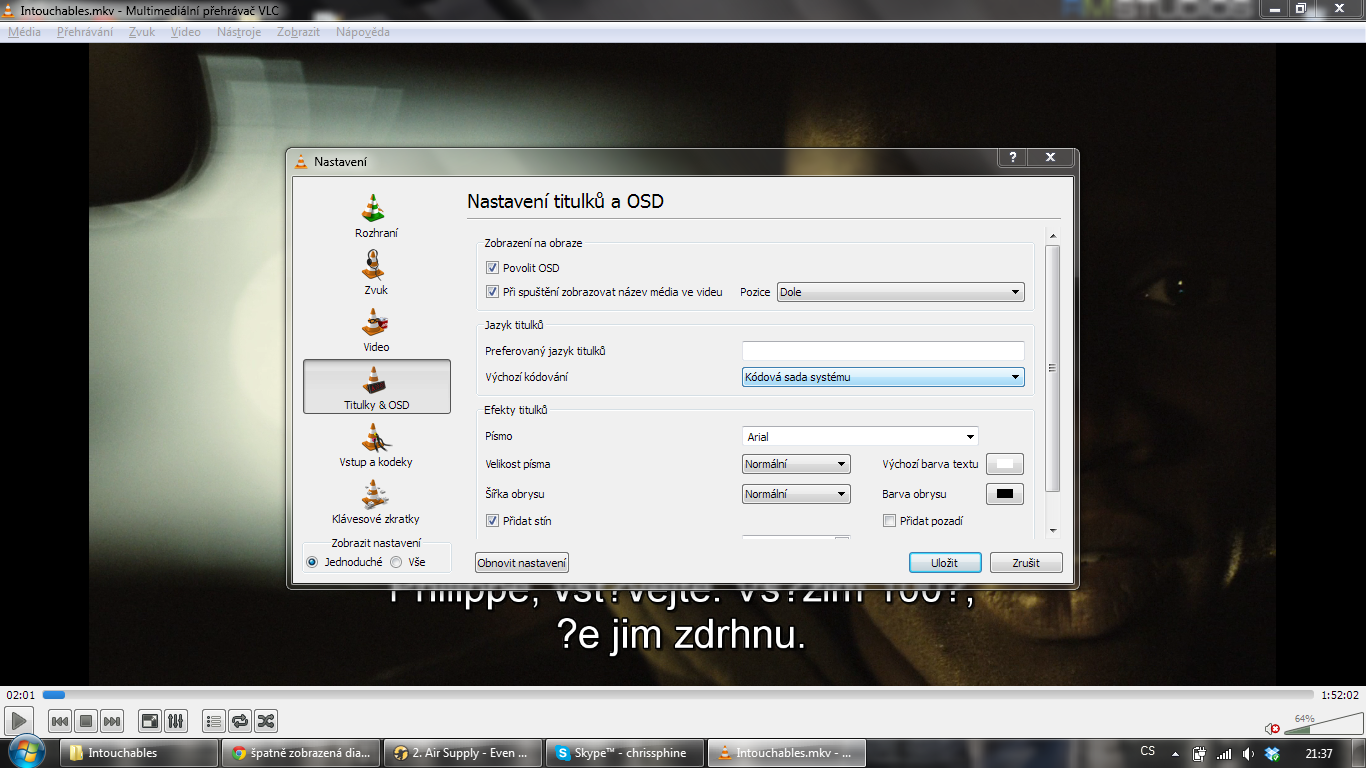Switch to Chrome taskbar window
This screenshot has height=768, width=1366.
301,753
